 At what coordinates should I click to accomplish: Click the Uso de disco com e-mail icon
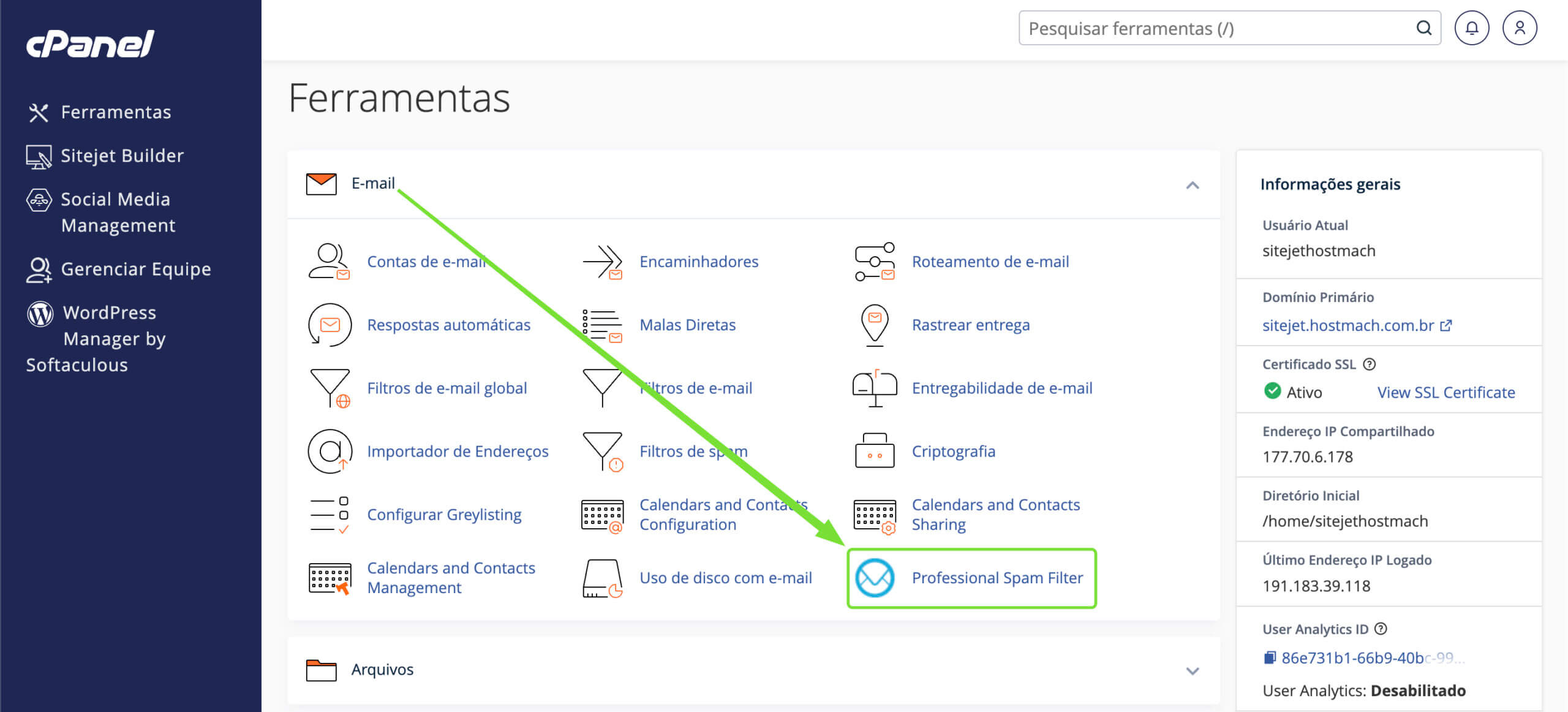coord(603,578)
